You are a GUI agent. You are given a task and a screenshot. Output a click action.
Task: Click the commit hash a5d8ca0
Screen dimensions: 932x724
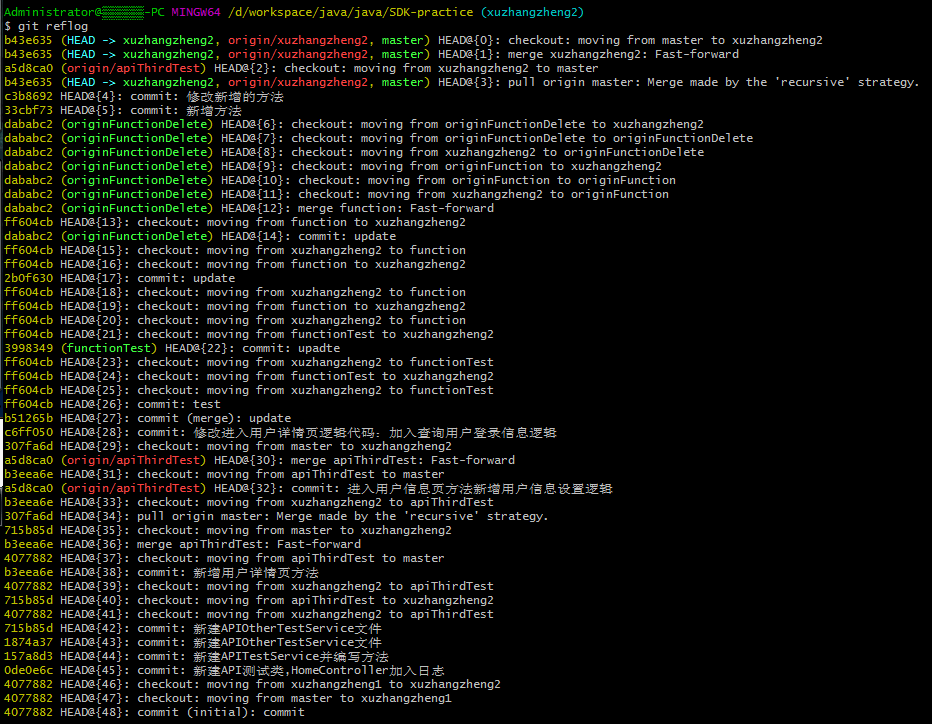click(26, 68)
